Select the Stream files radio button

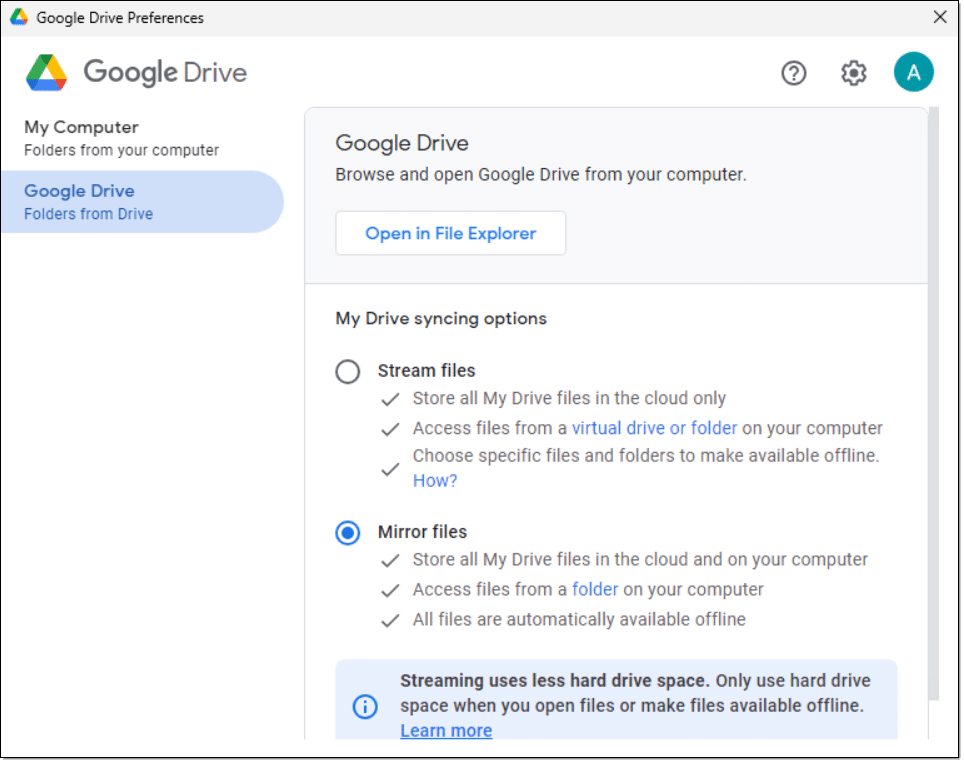pos(347,372)
